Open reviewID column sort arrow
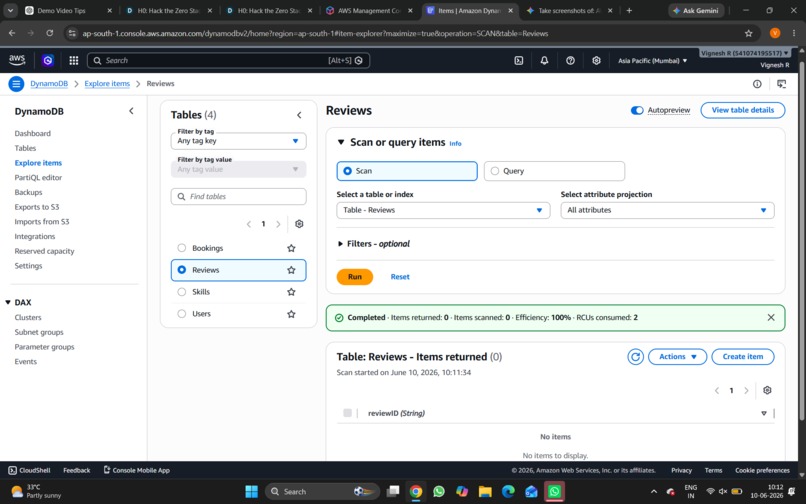Viewport: 806px width, 504px height. click(x=764, y=413)
